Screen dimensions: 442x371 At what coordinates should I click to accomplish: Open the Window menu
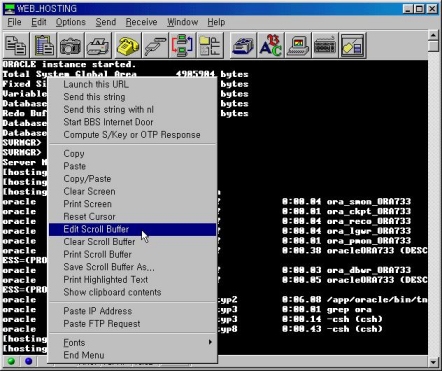click(183, 22)
